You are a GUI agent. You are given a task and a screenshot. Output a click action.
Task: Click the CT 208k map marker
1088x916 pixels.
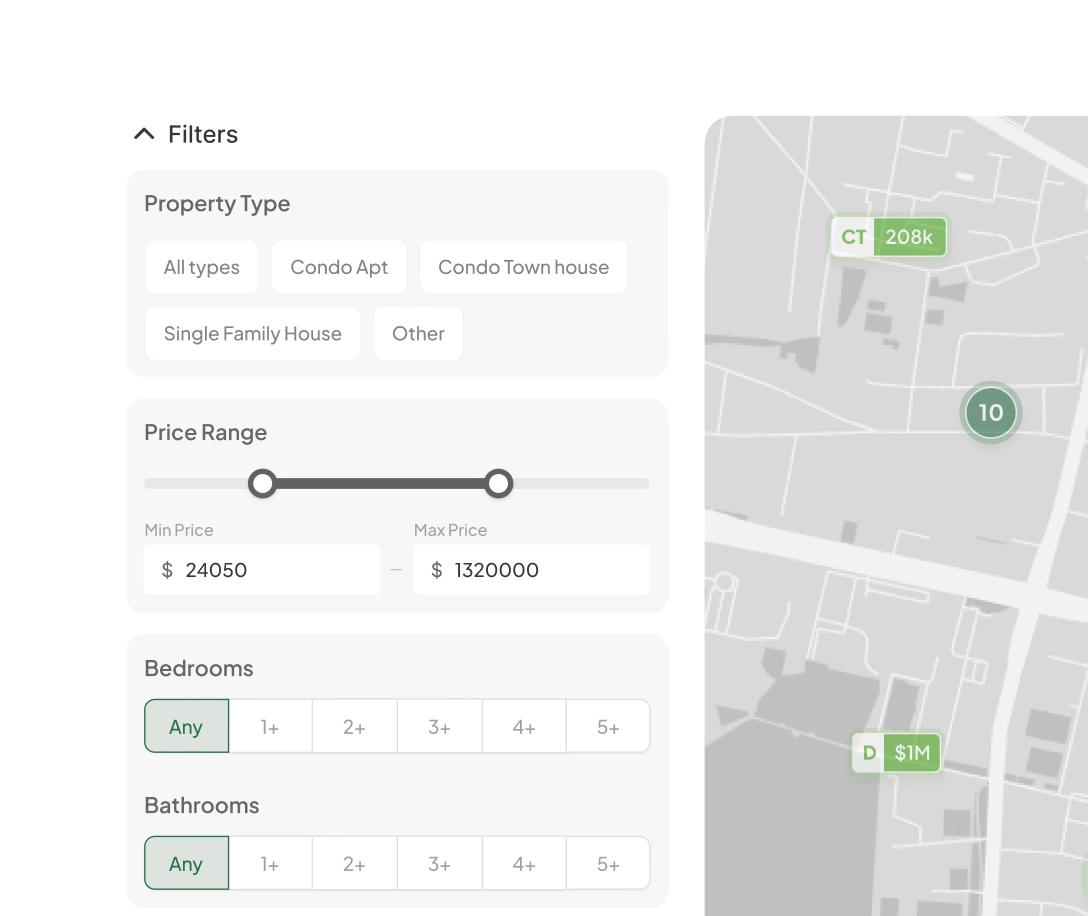pyautogui.click(x=889, y=237)
